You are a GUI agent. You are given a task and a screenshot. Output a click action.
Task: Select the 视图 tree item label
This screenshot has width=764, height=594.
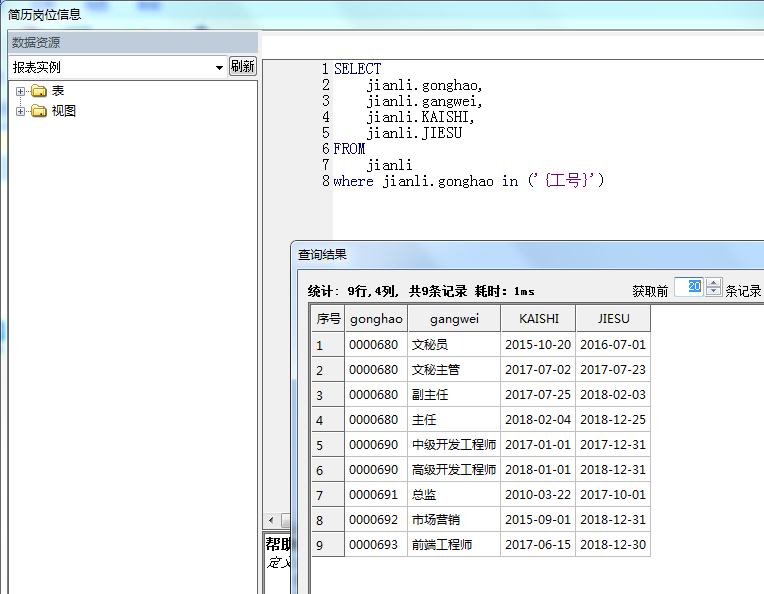click(64, 111)
